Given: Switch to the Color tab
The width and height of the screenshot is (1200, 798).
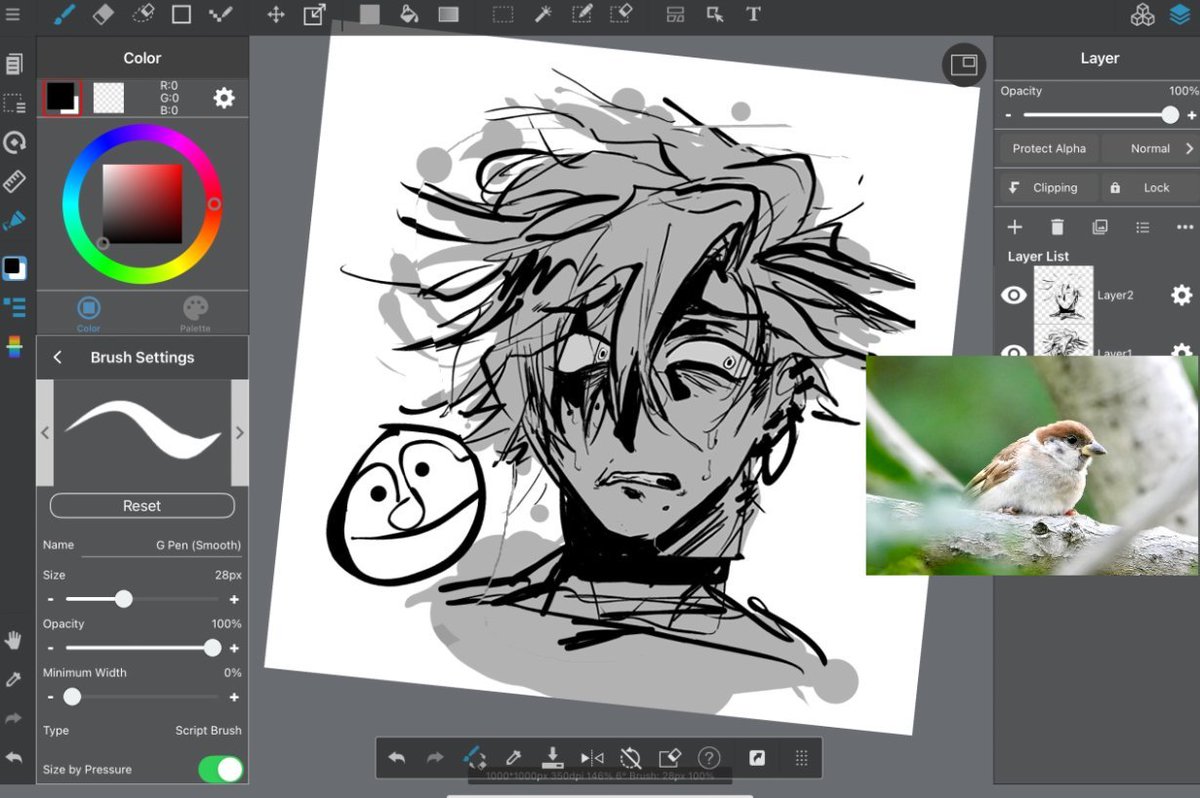Looking at the screenshot, I should [x=88, y=313].
